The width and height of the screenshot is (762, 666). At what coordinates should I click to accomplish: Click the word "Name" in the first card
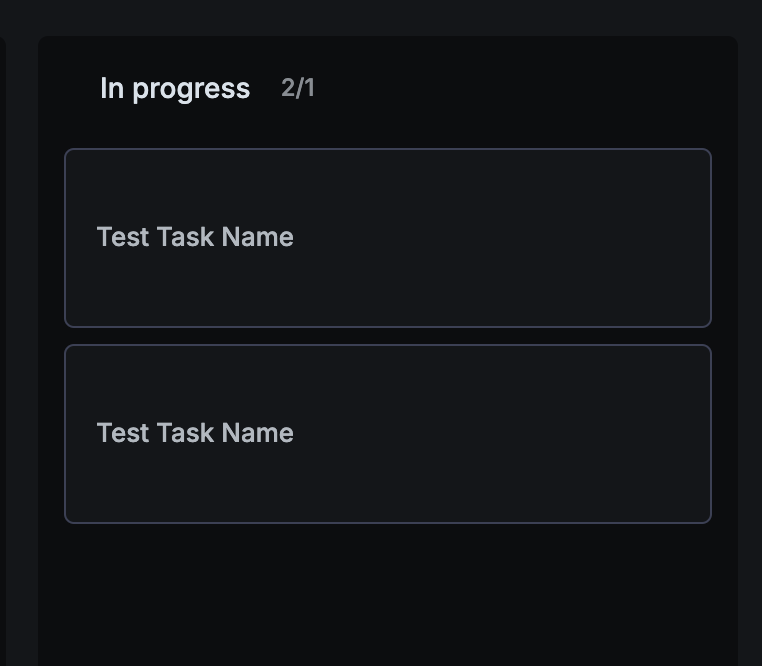click(x=258, y=237)
